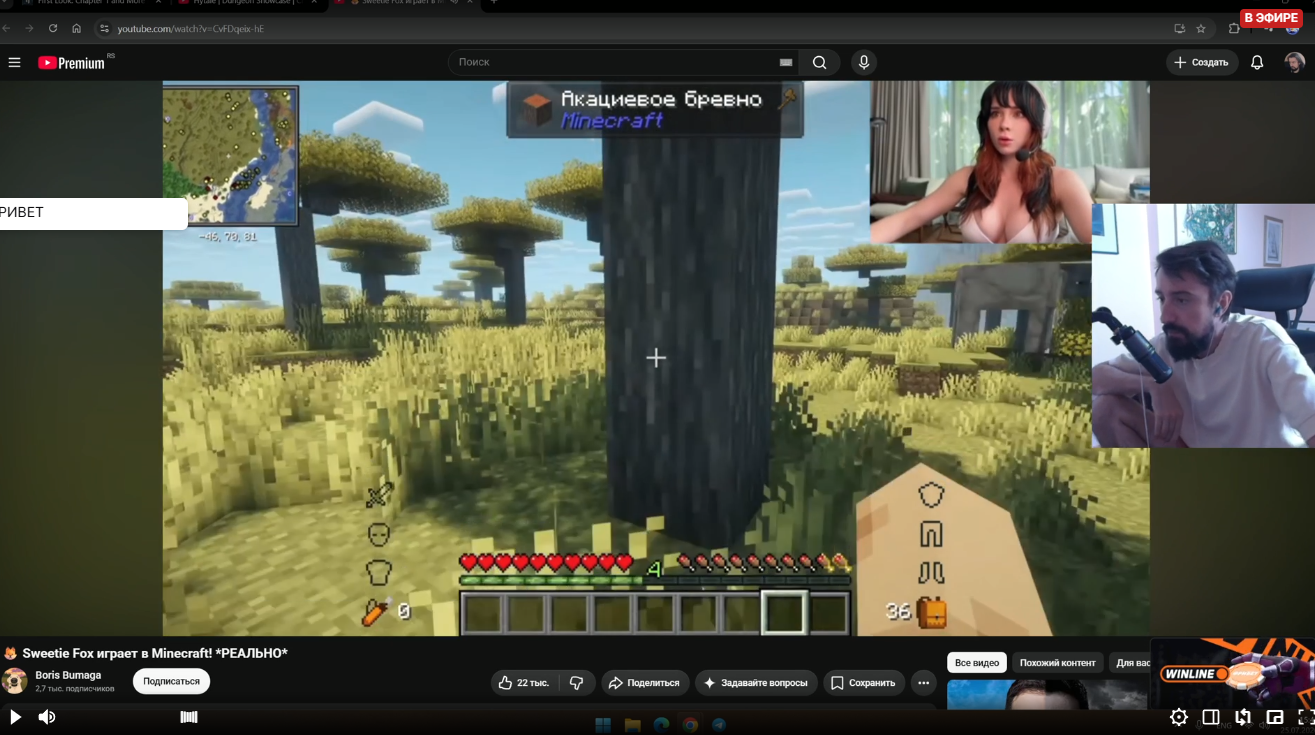Click the В ЭФИРЕ live badge
This screenshot has width=1315, height=735.
1271,18
